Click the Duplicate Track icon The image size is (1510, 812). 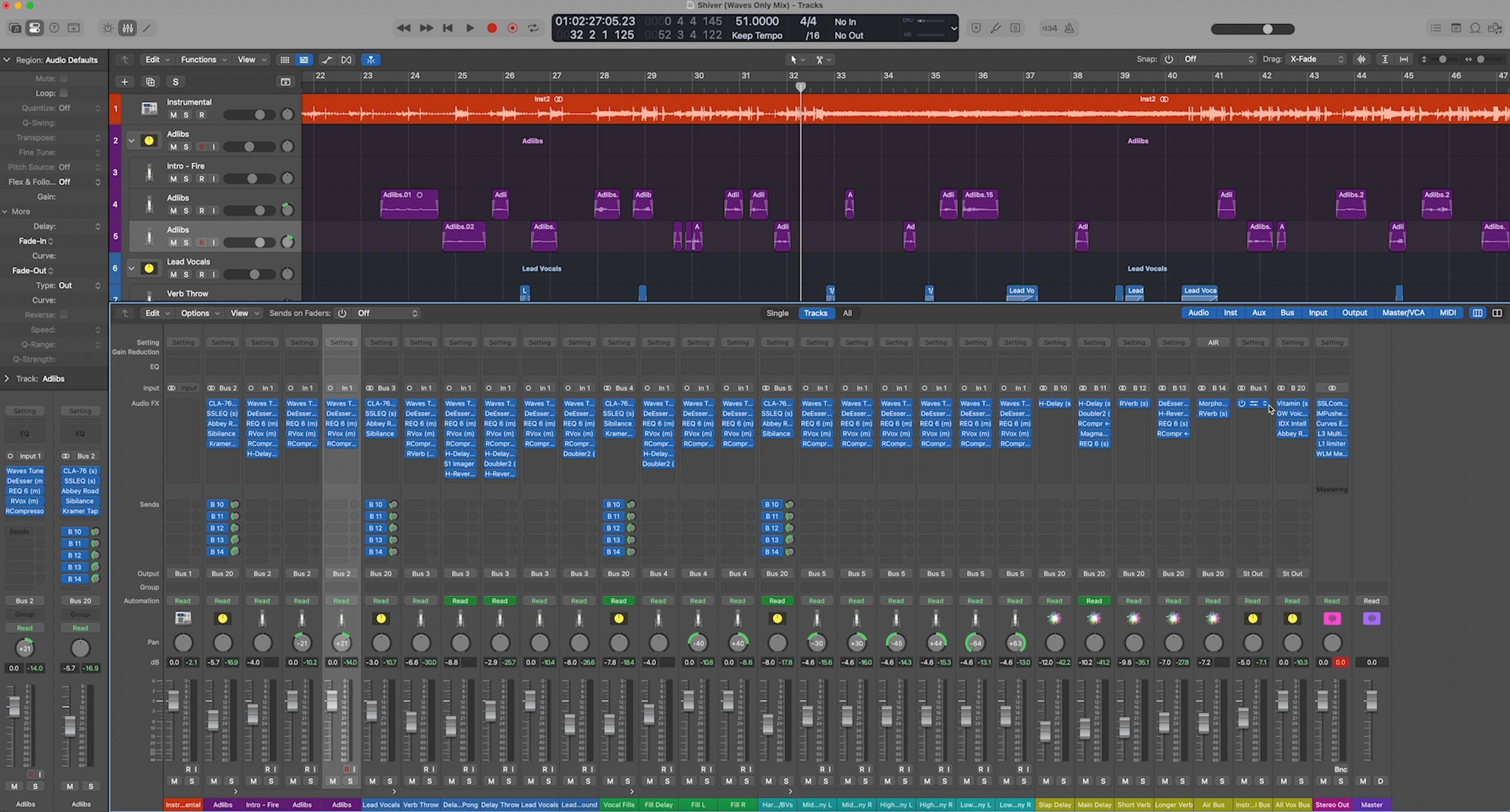pos(150,82)
